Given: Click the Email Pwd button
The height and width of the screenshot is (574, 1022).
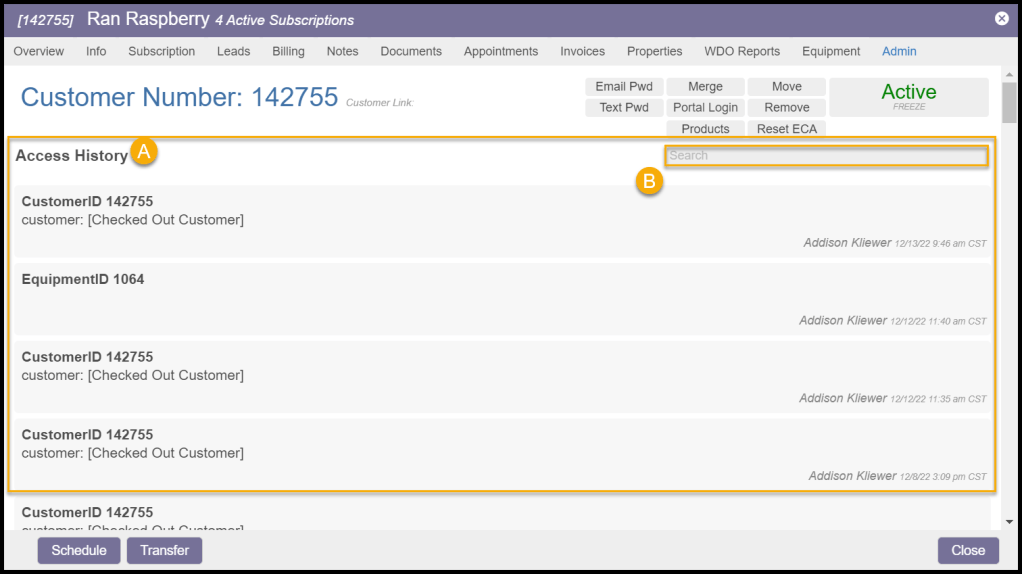Looking at the screenshot, I should (623, 87).
